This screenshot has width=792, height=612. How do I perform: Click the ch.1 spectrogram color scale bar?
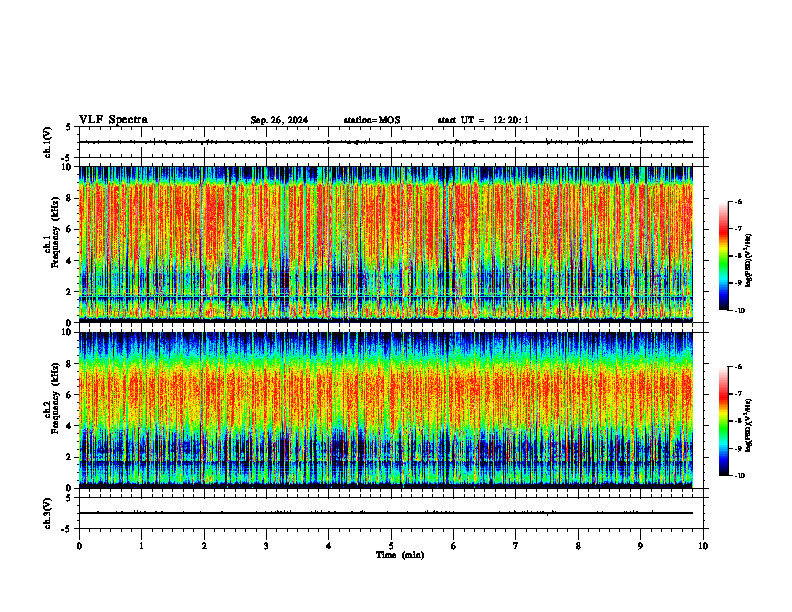723,256
